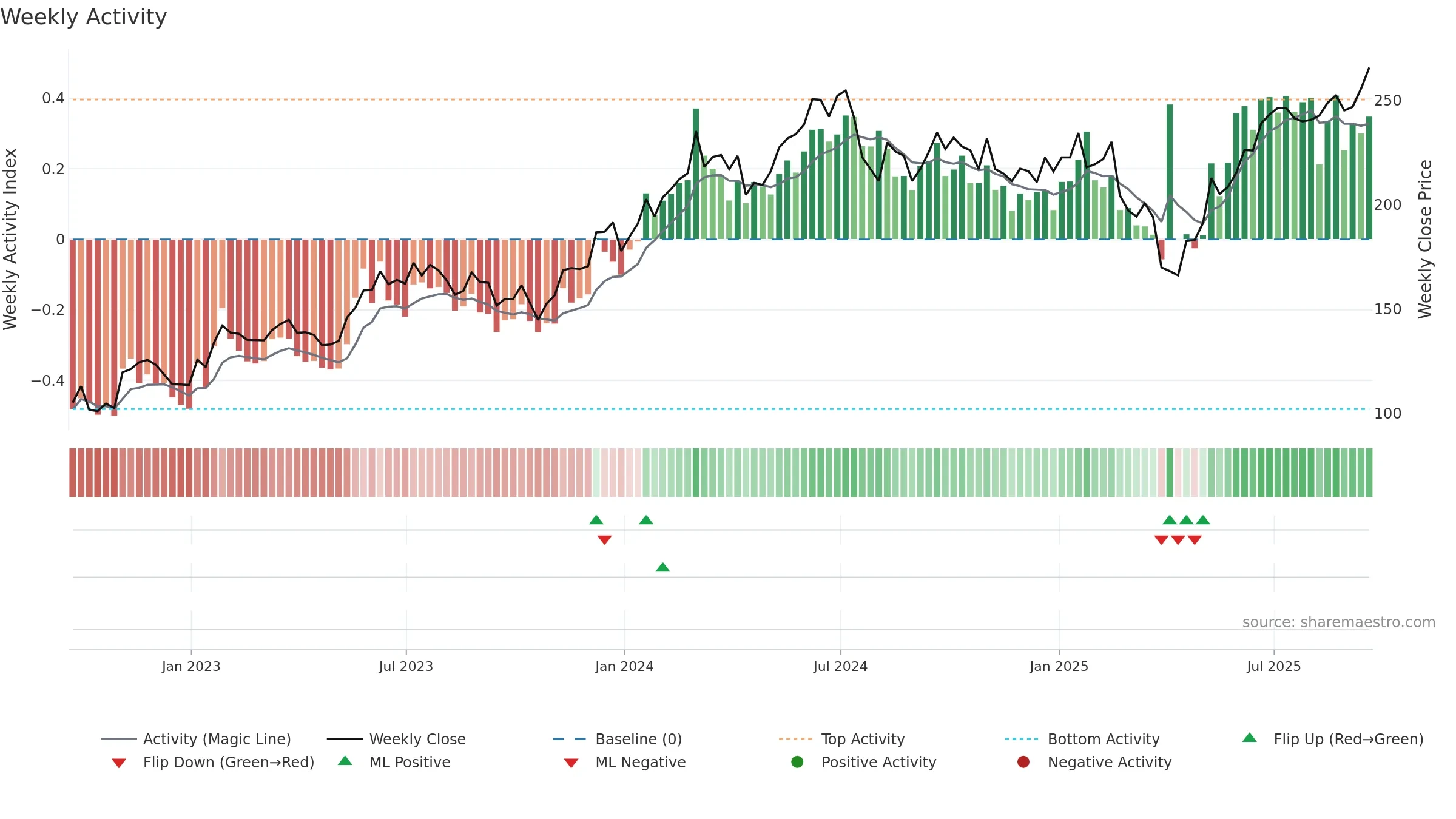Click the Positive Activity green circle icon
1456x819 pixels.
tap(797, 762)
